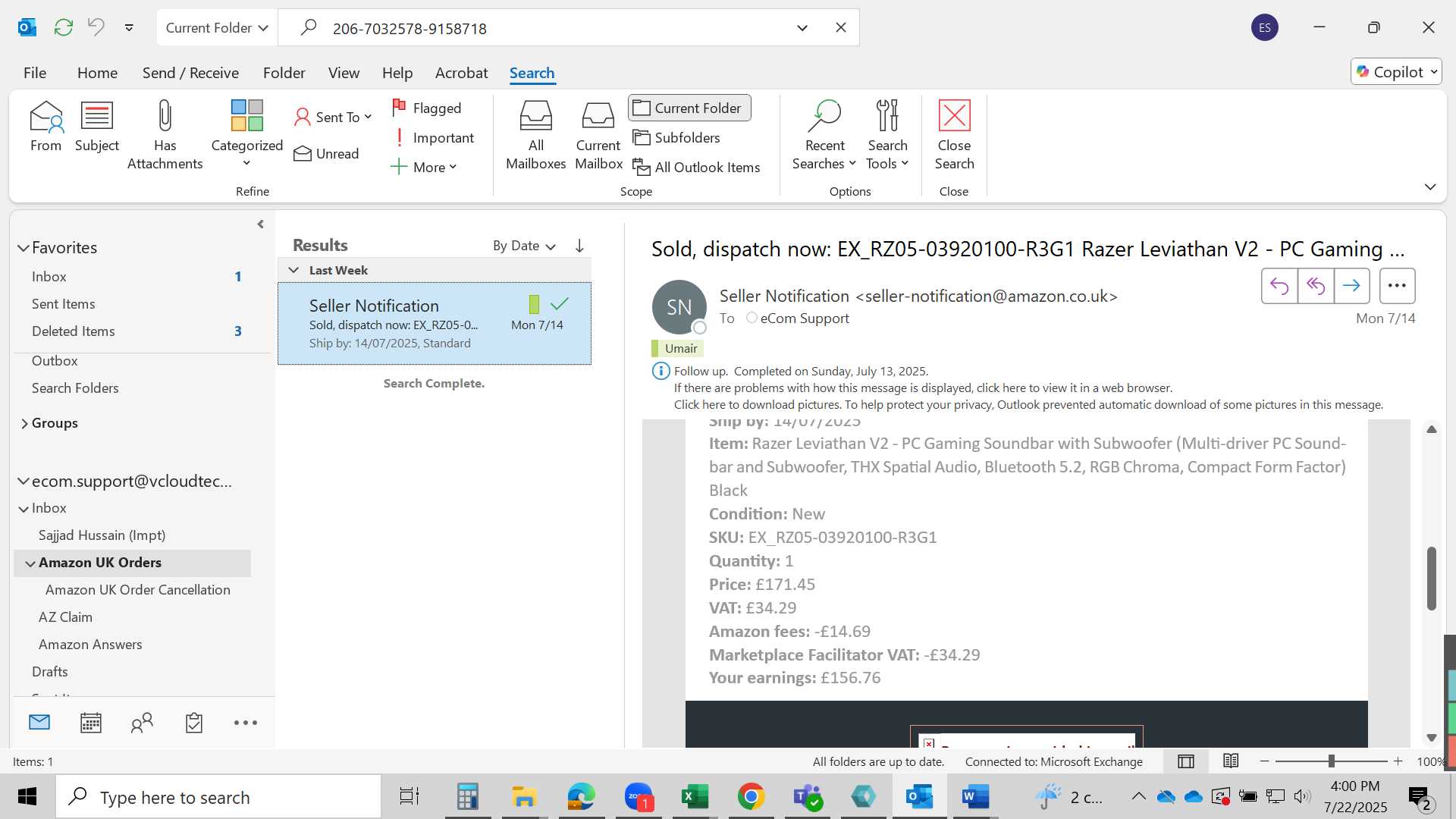Click the Undo icon in title bar
The height and width of the screenshot is (819, 1456).
[x=96, y=27]
